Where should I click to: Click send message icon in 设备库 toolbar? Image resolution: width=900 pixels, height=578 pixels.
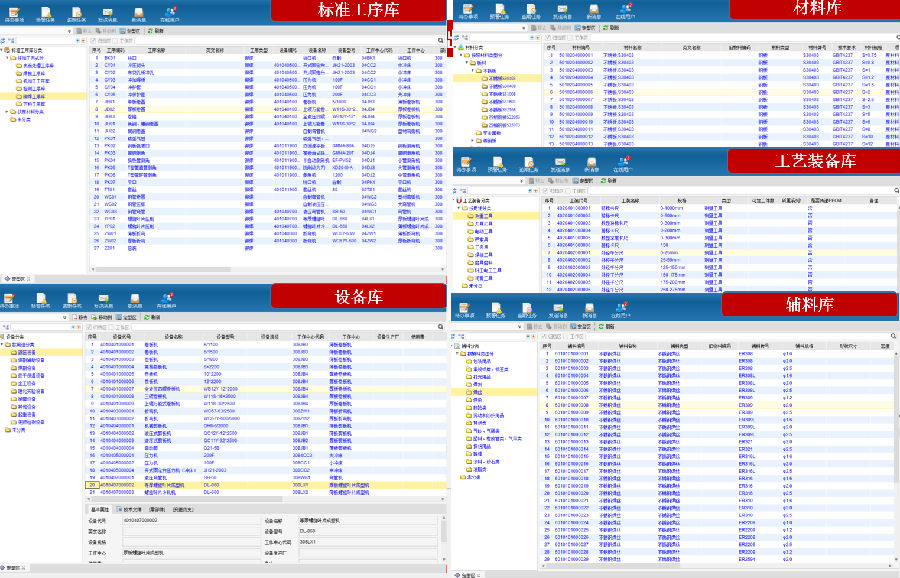103,298
